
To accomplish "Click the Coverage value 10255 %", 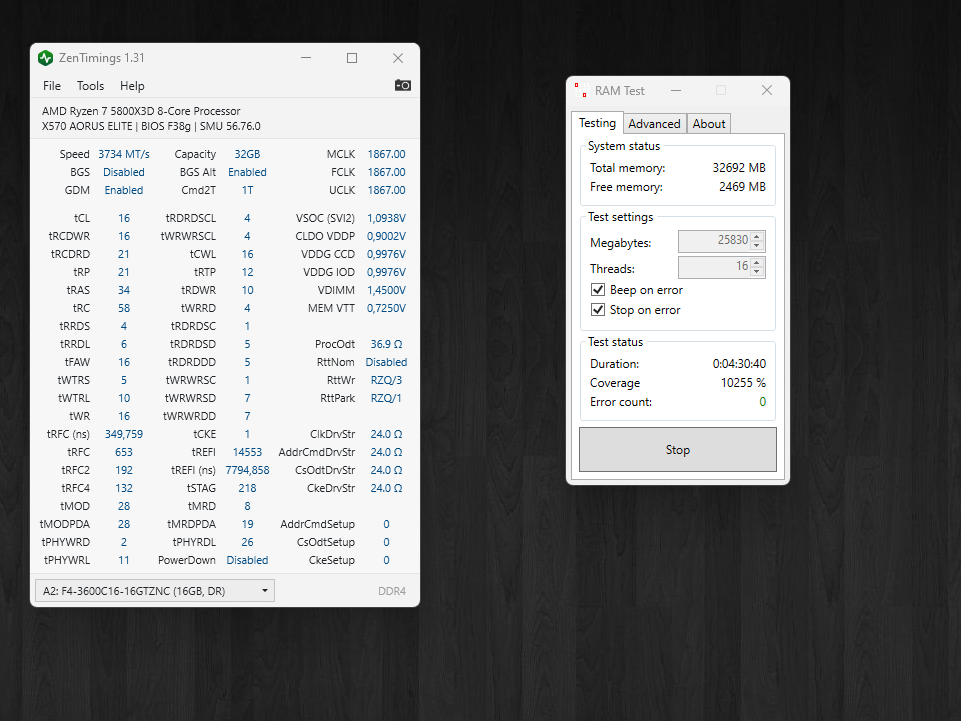I will pos(743,383).
